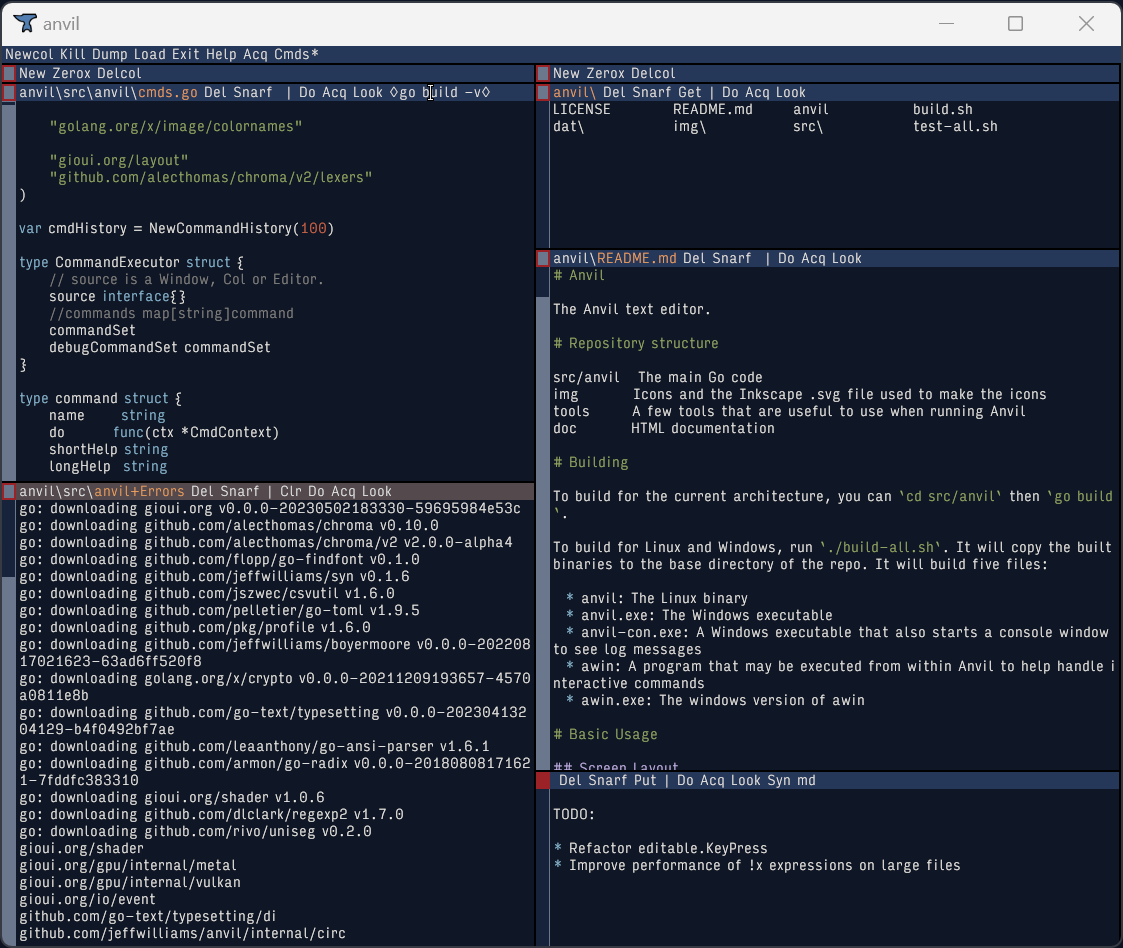Click Newcol in the top tag bar
Screen dimensions: 1123x948
click(29, 54)
